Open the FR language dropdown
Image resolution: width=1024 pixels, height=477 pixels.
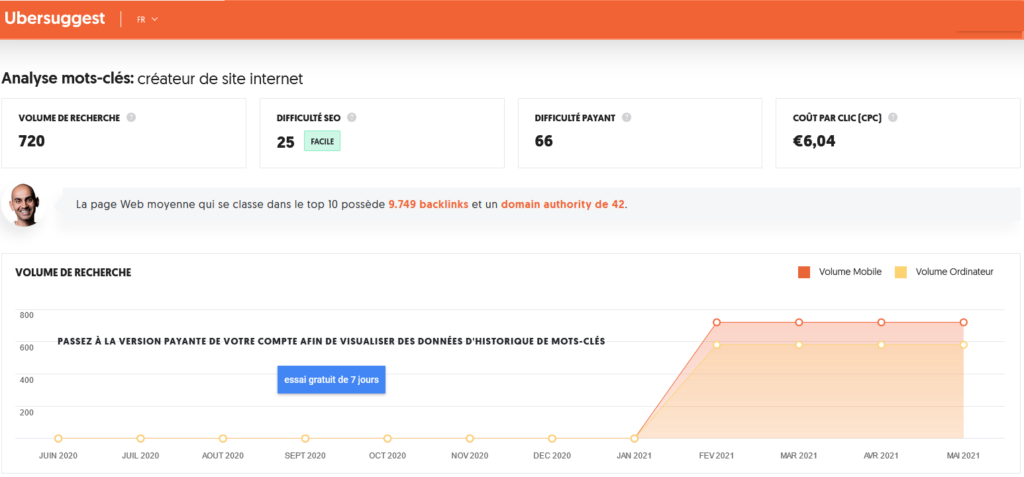pyautogui.click(x=148, y=20)
